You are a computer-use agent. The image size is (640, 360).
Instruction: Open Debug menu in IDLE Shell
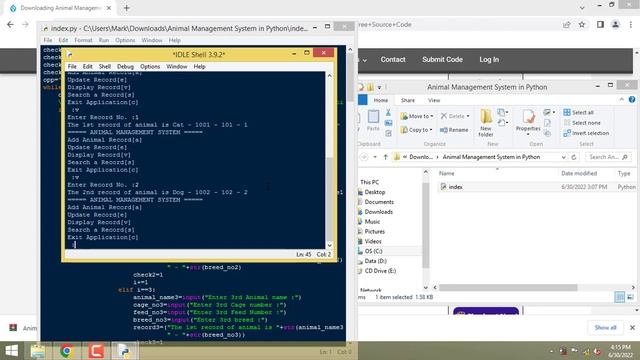125,67
